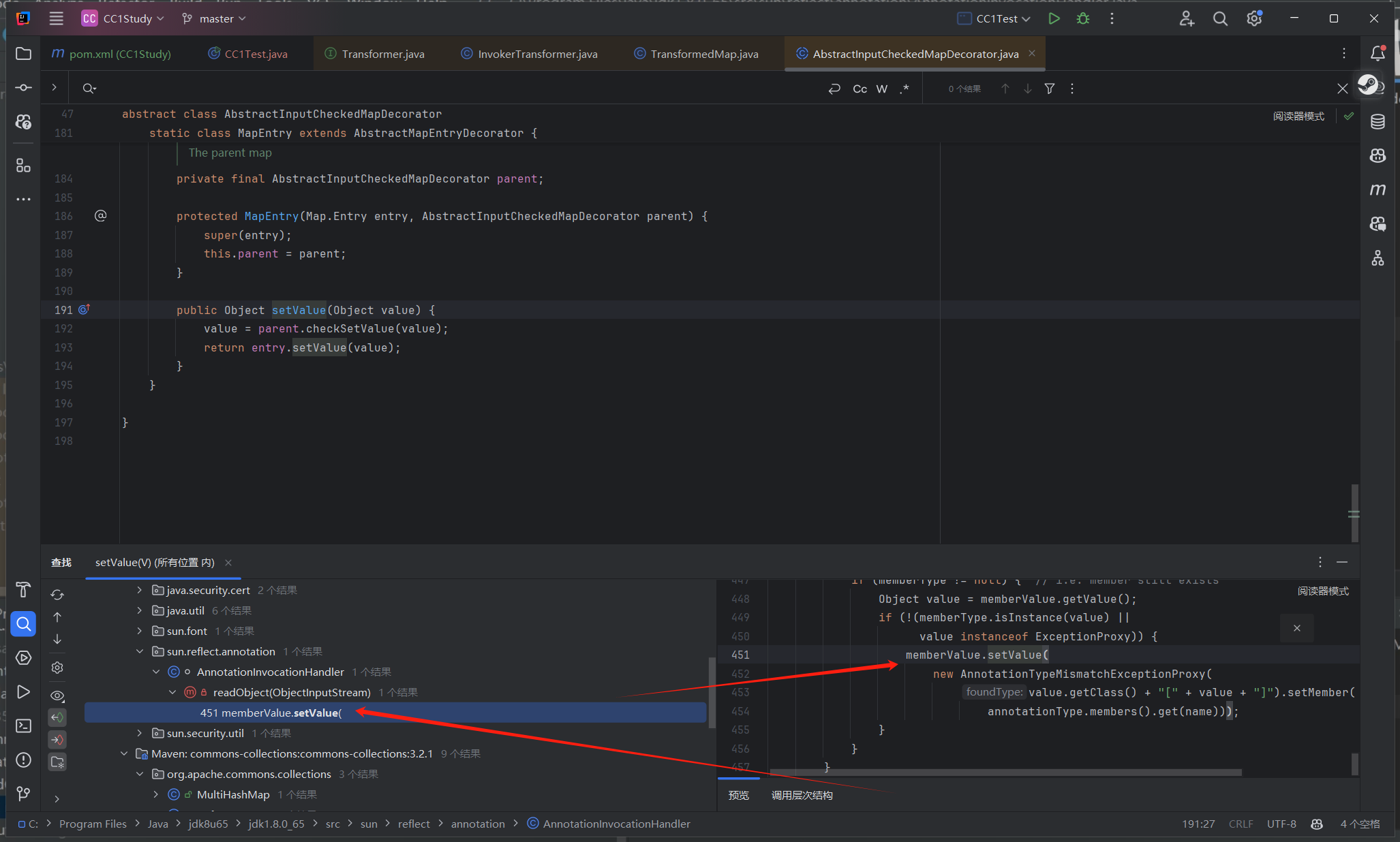Go to next occurrence in Find panel
This screenshot has height=842, width=1400.
pyautogui.click(x=57, y=639)
